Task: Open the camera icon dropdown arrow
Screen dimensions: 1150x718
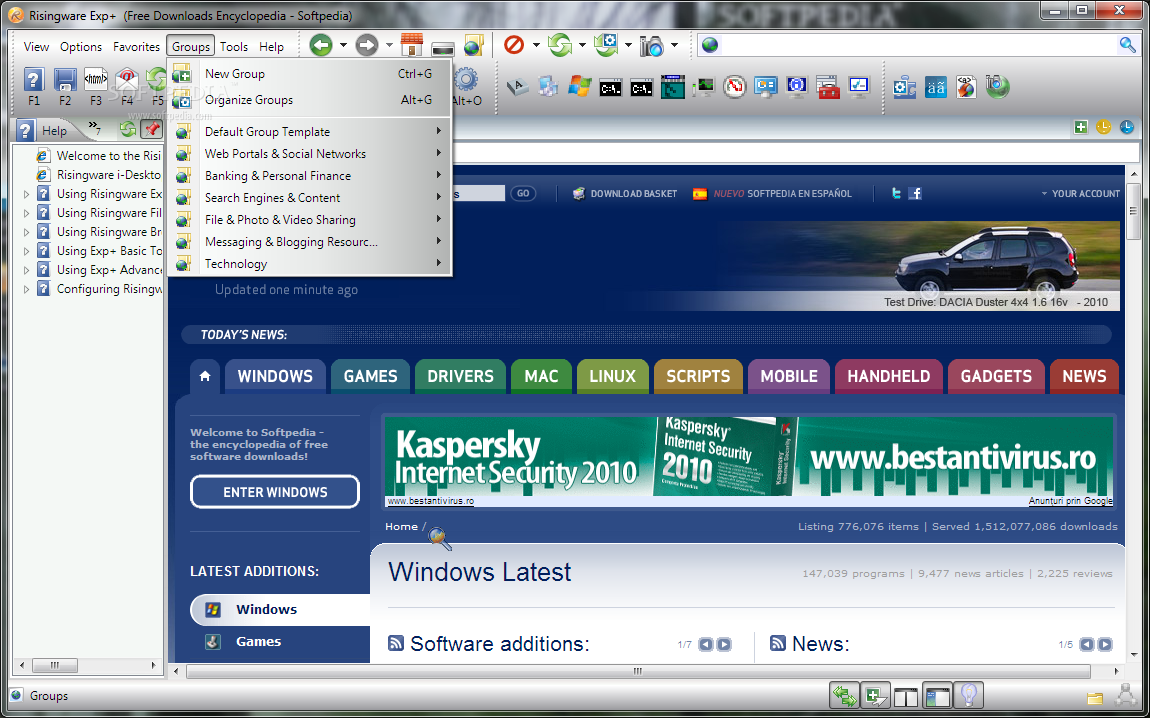Action: (x=674, y=45)
